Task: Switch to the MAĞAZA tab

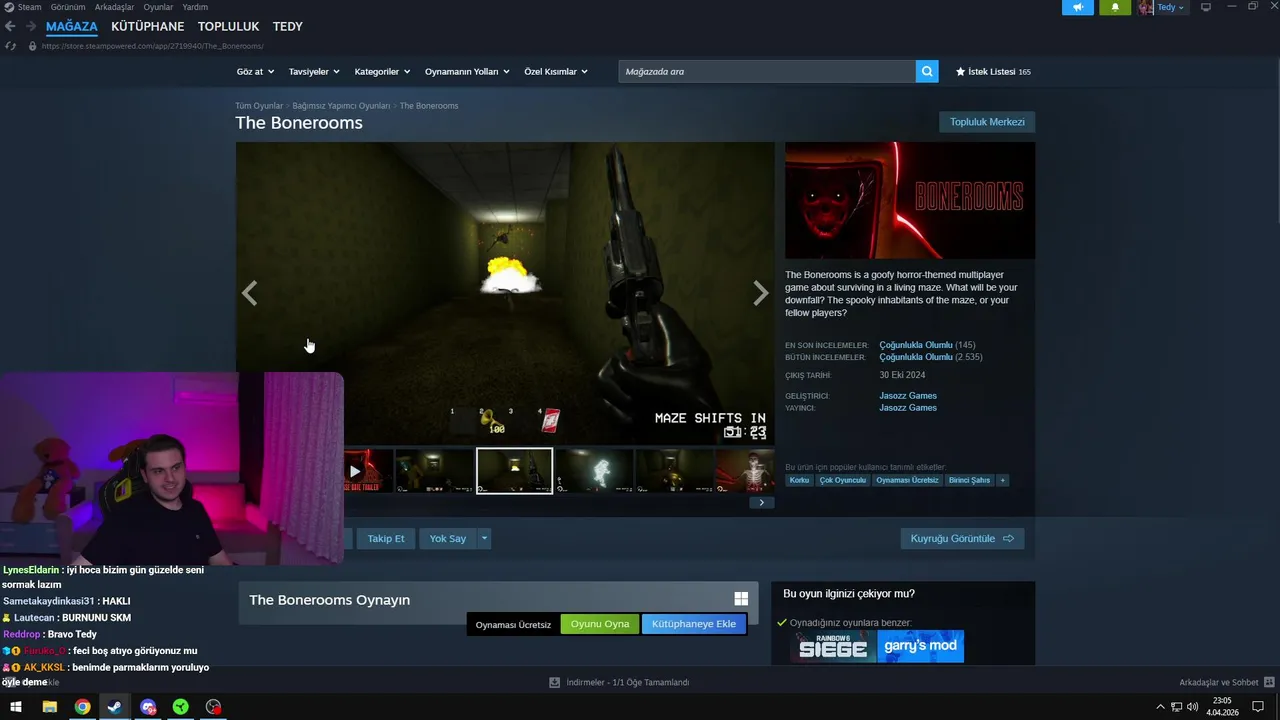Action: pyautogui.click(x=72, y=26)
